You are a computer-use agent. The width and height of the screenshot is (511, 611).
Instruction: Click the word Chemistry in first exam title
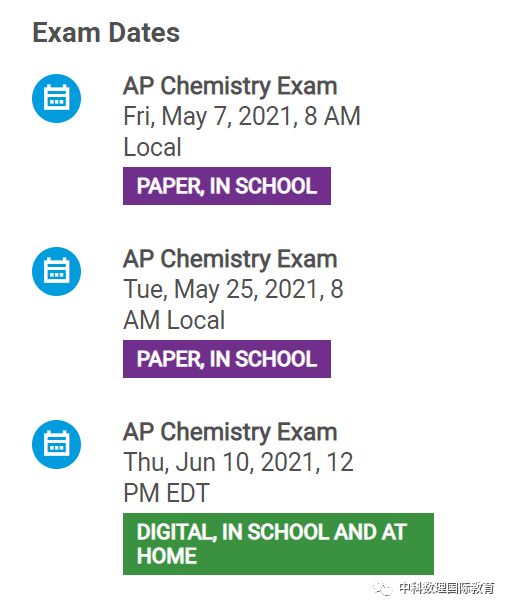click(216, 86)
